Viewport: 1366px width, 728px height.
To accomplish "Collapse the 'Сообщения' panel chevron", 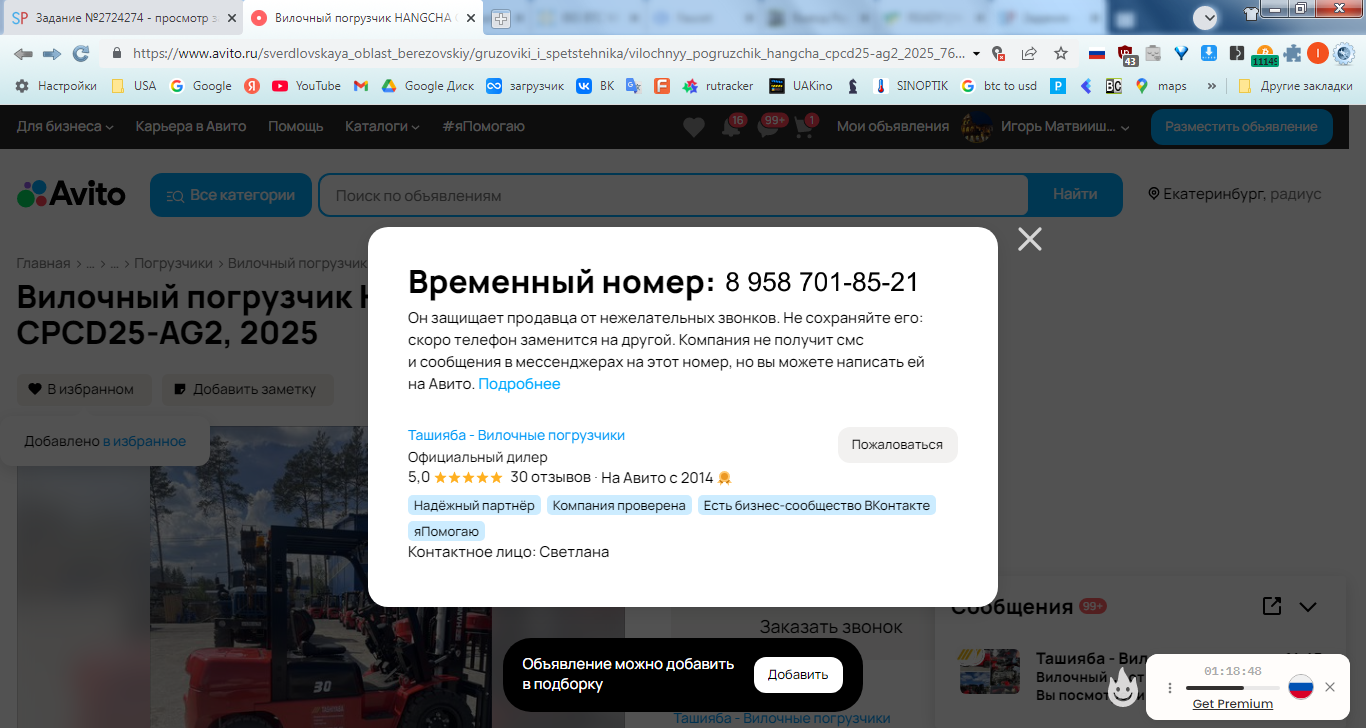I will click(1307, 607).
